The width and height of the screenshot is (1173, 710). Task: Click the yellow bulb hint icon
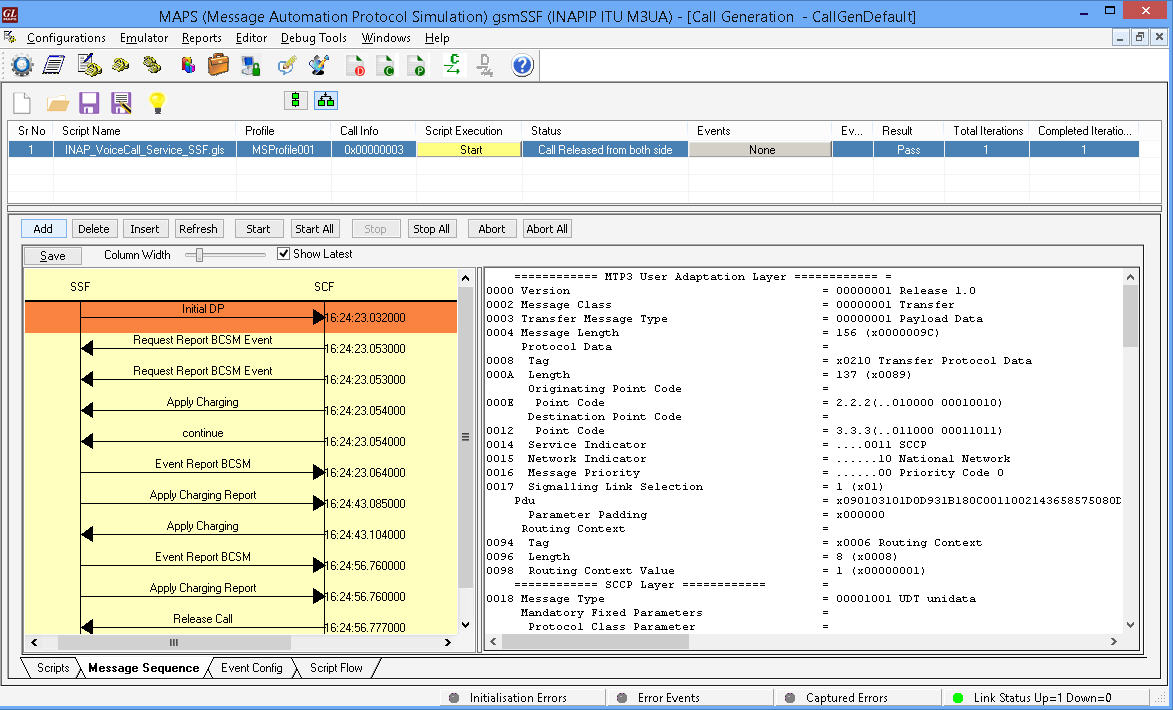pos(157,100)
